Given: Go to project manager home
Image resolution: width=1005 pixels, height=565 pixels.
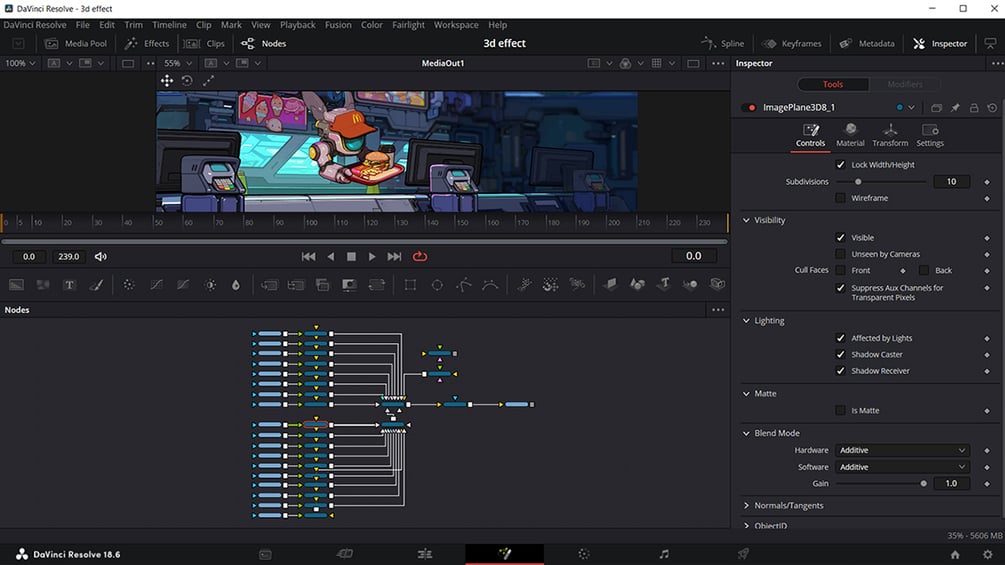Looking at the screenshot, I should point(955,555).
